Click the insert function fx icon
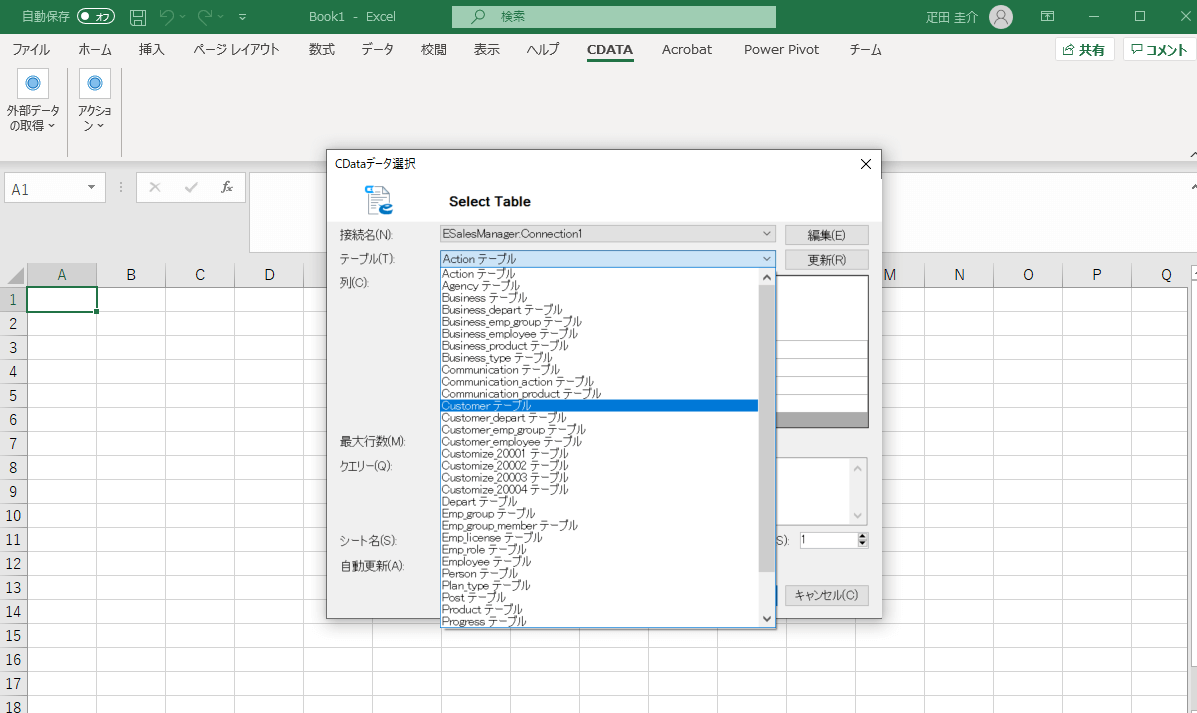This screenshot has height=713, width=1197. [227, 187]
